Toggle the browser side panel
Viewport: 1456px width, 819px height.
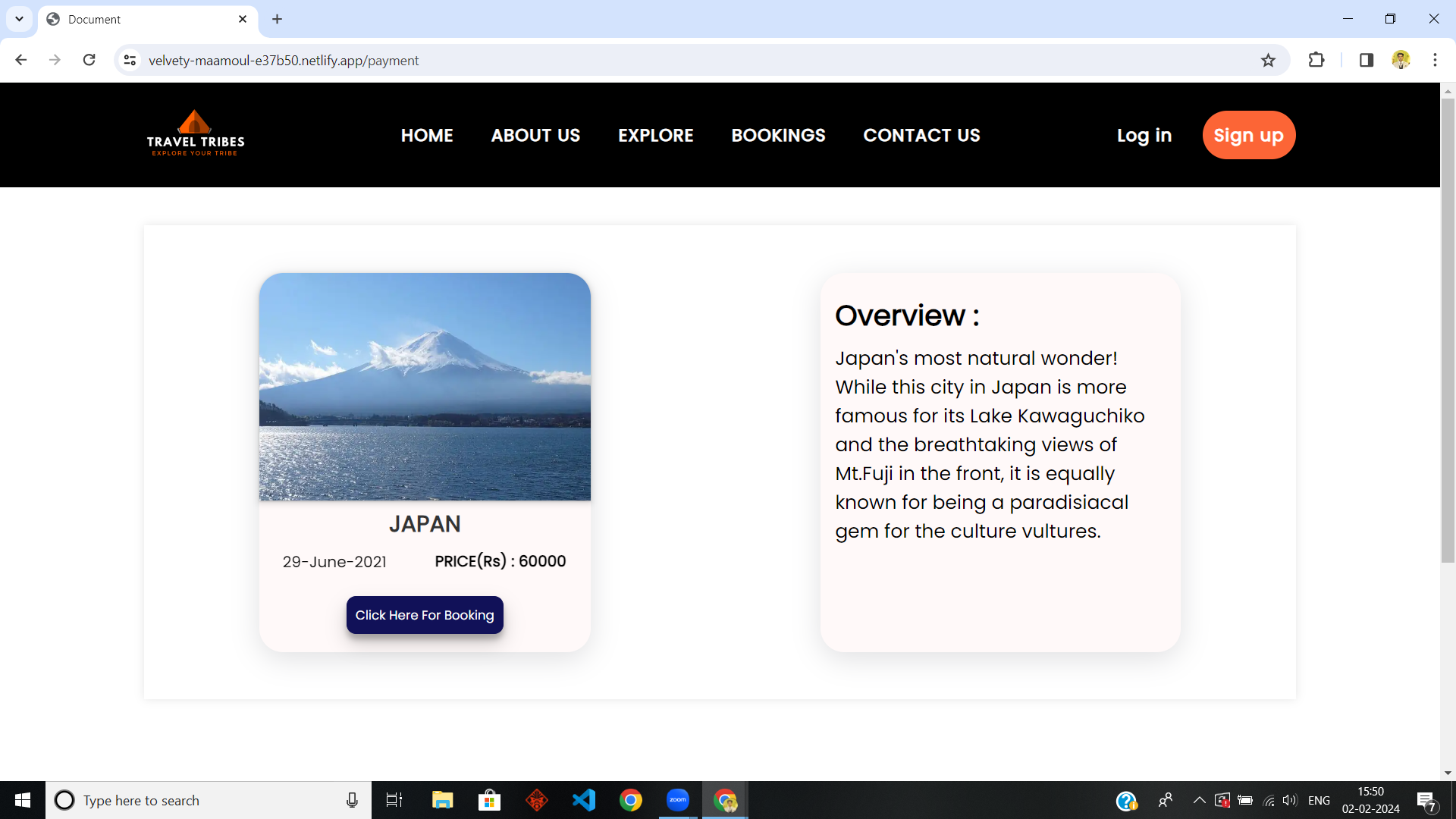click(1367, 60)
